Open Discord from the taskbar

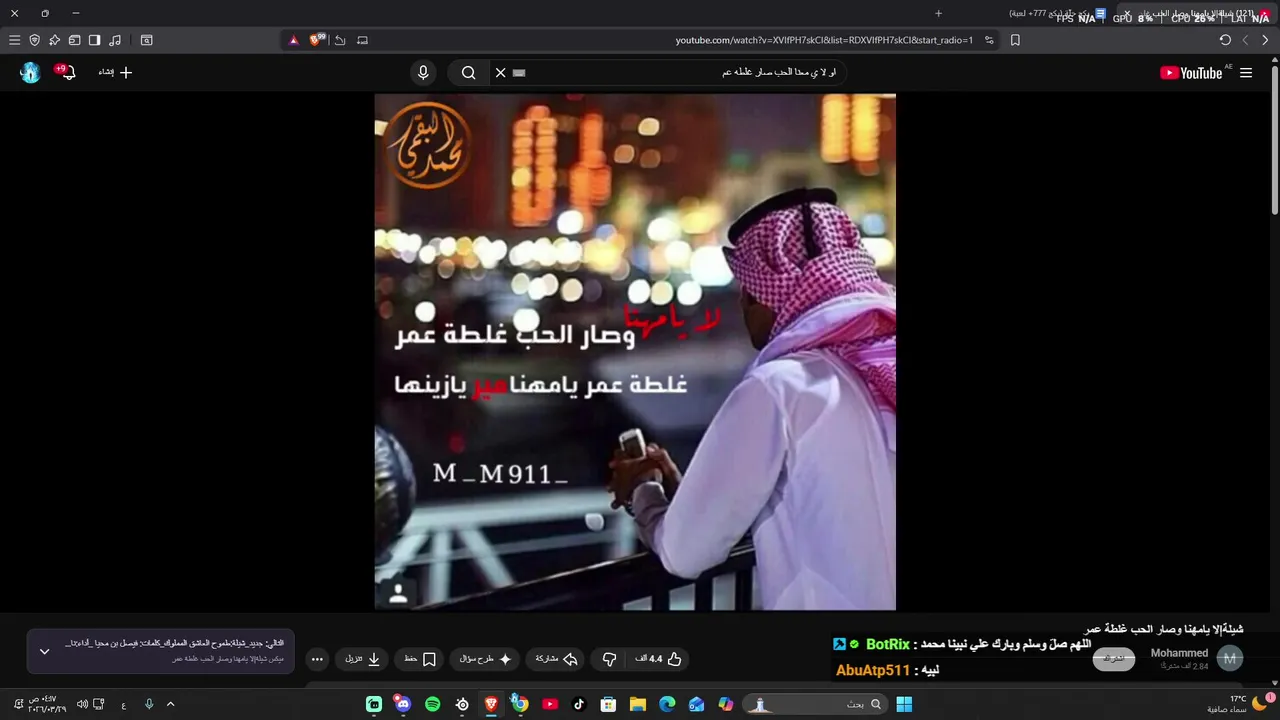click(x=403, y=704)
